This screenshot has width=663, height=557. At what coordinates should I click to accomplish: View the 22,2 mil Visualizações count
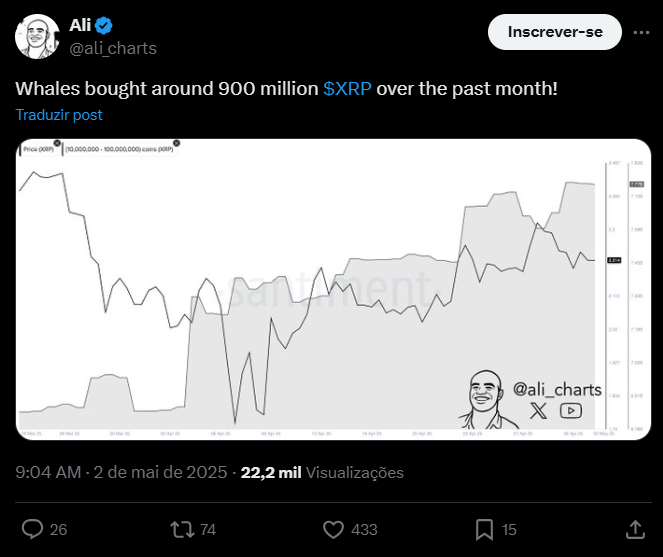click(322, 472)
